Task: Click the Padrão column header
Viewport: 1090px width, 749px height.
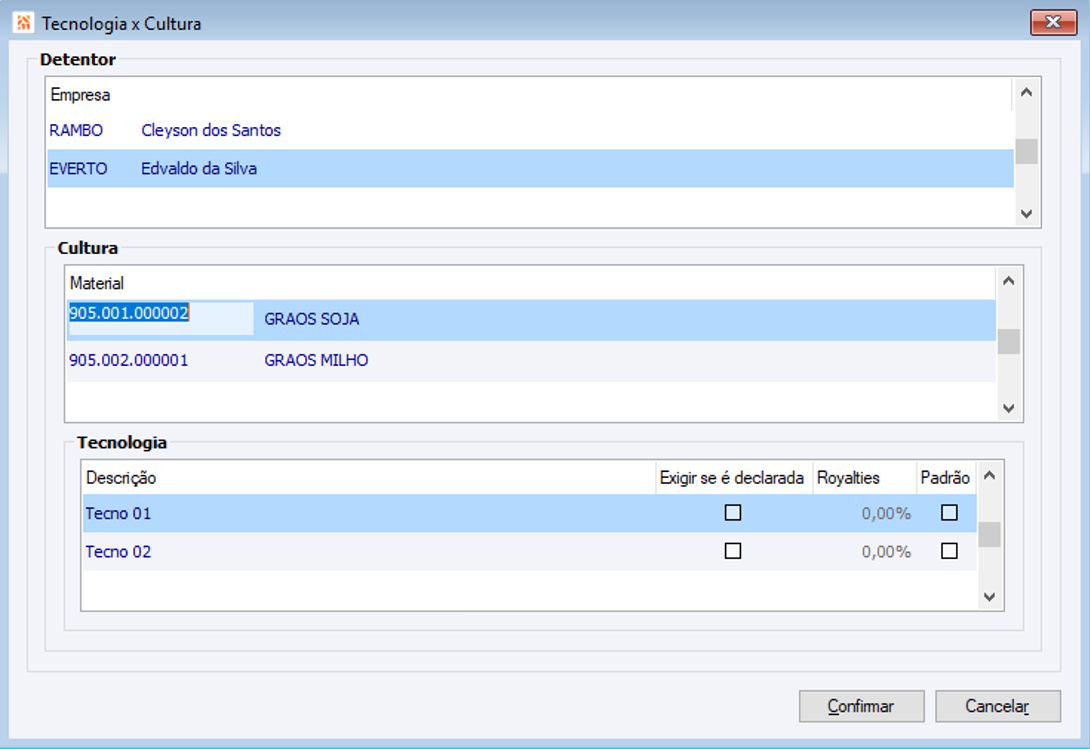Action: coord(945,478)
